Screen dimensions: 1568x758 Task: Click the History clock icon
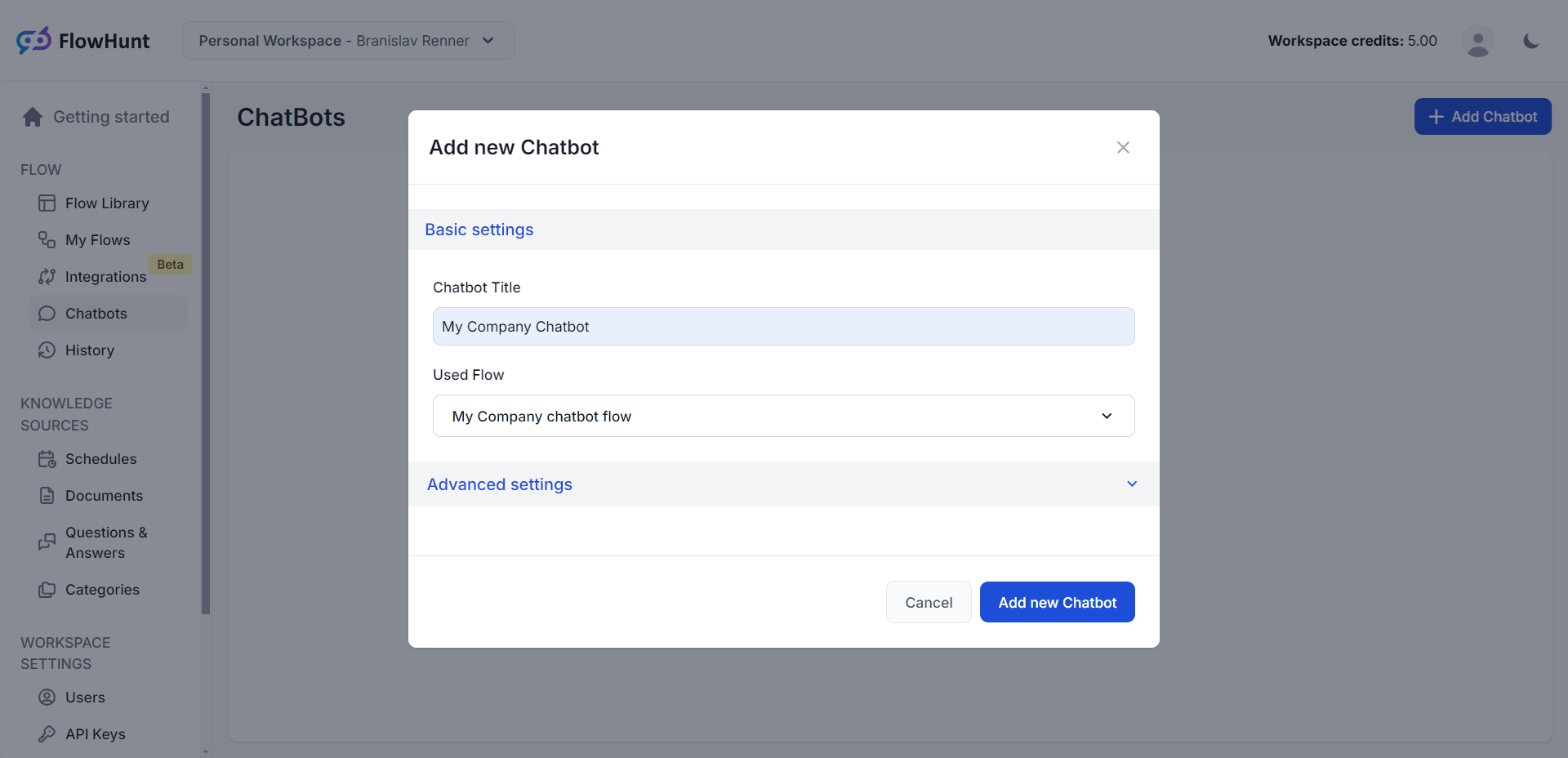[x=47, y=350]
